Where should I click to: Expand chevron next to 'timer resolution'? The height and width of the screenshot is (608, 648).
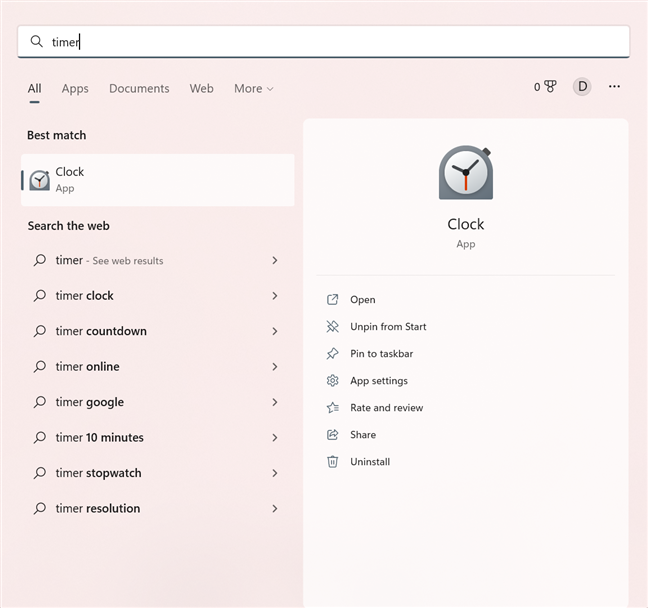pyautogui.click(x=275, y=508)
